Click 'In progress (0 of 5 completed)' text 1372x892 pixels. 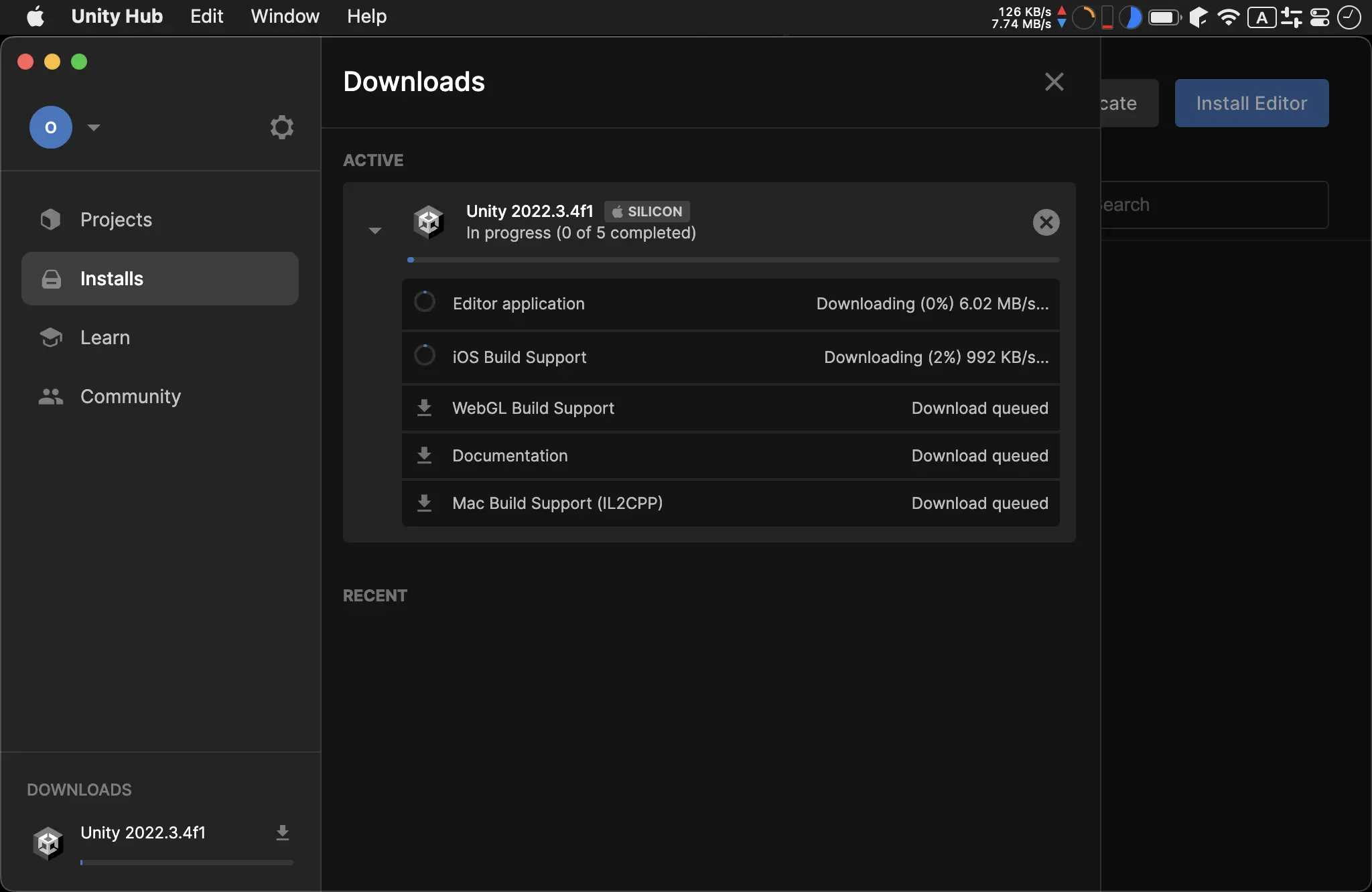(x=581, y=233)
